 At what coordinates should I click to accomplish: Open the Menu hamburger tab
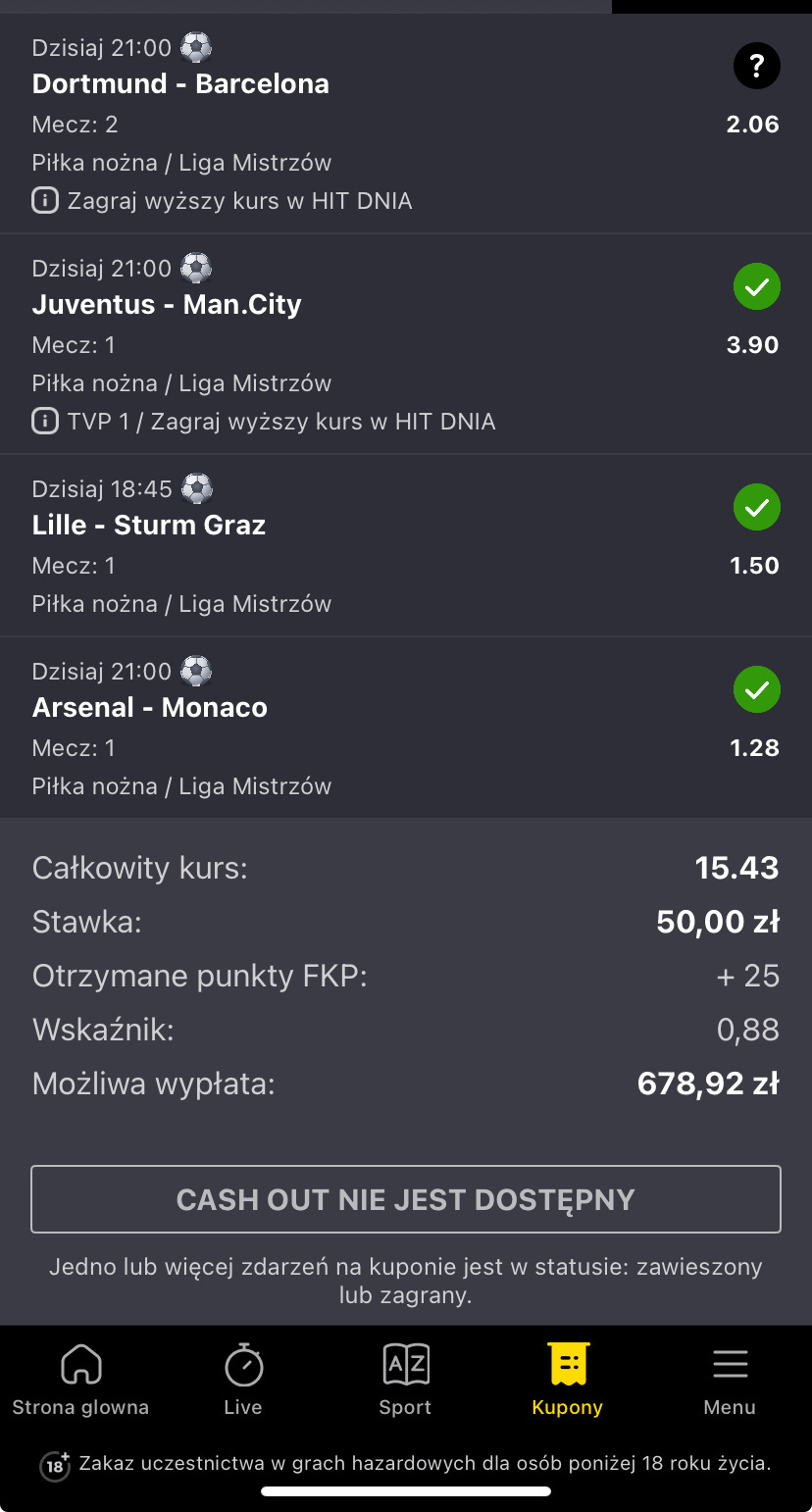point(730,1380)
